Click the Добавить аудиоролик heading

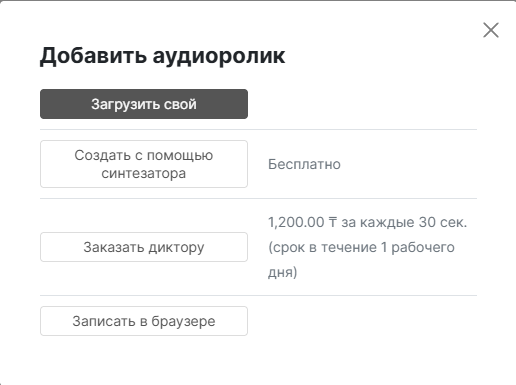coord(163,55)
